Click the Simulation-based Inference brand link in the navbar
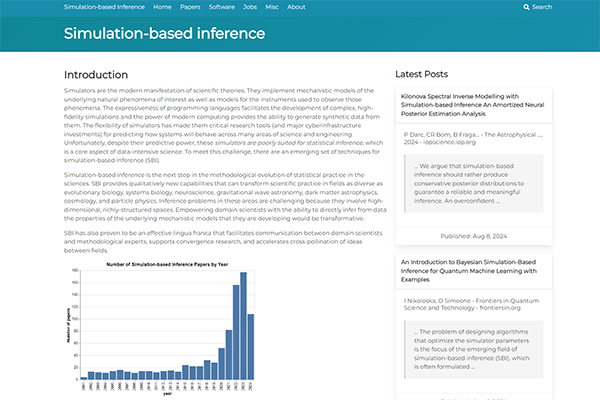The width and height of the screenshot is (600, 400). coord(104,7)
